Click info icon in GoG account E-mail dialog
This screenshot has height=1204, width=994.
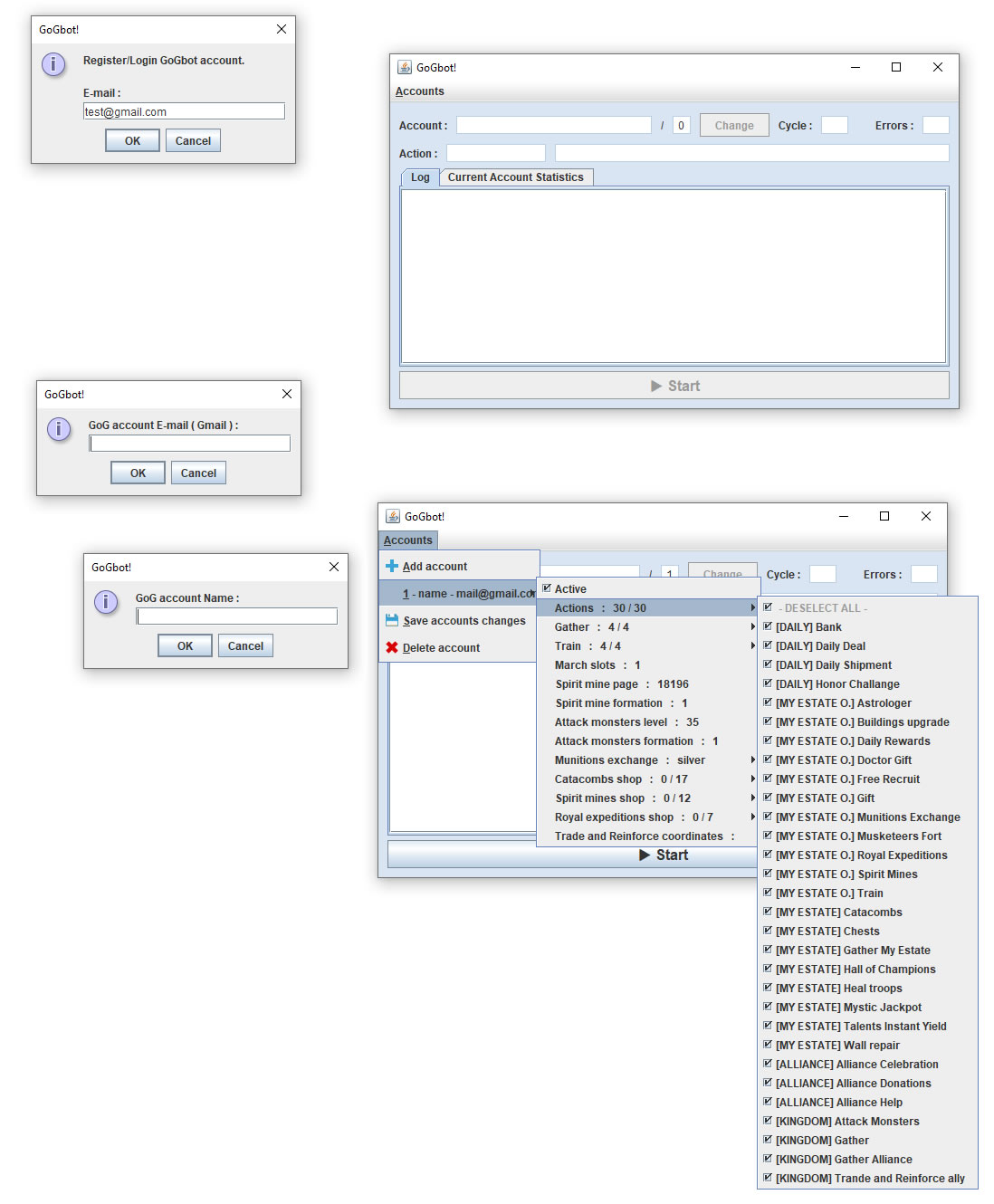[x=59, y=429]
